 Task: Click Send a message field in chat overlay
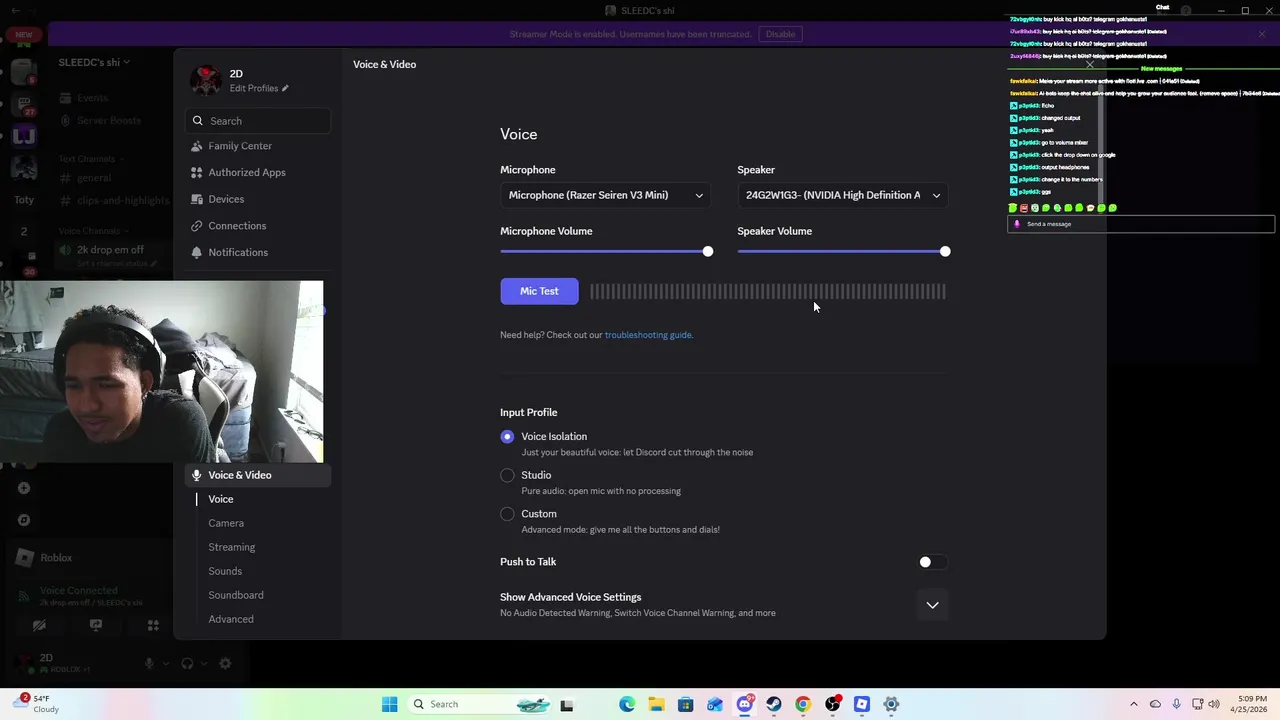(1141, 224)
